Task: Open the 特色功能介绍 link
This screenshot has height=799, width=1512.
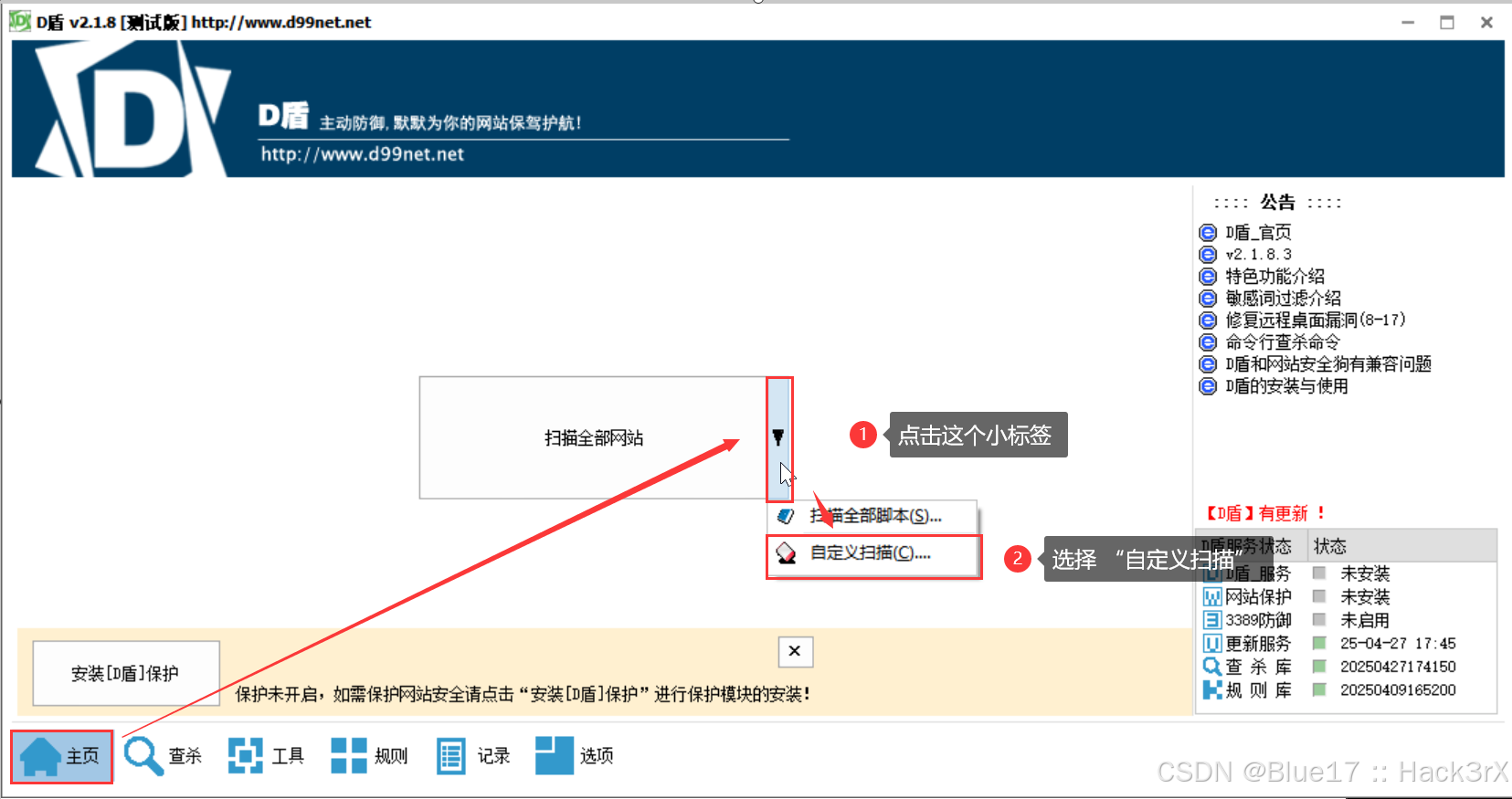Action: 1274,277
